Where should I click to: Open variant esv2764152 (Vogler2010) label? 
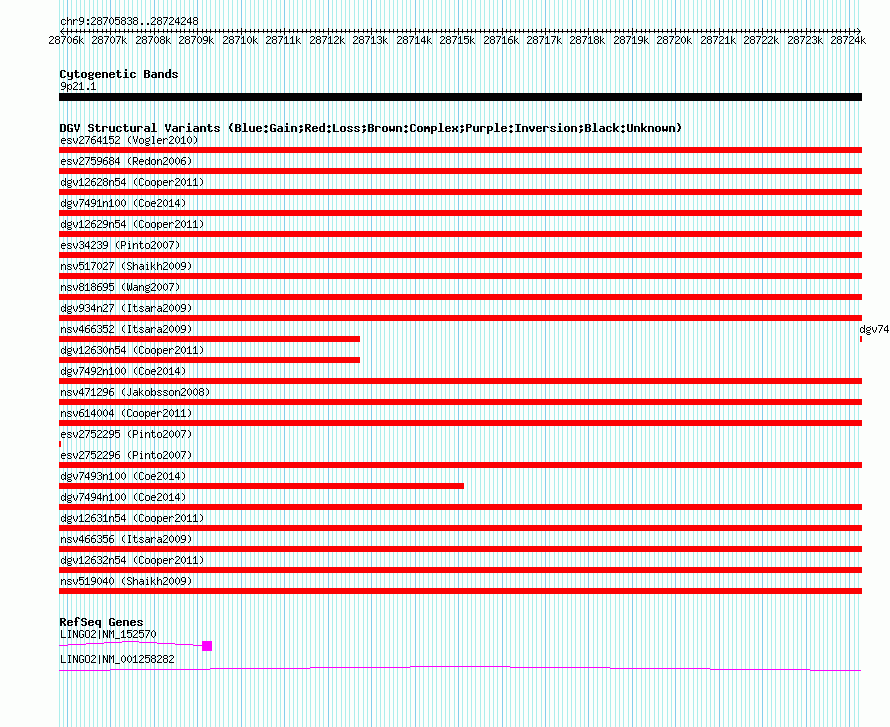[x=129, y=140]
